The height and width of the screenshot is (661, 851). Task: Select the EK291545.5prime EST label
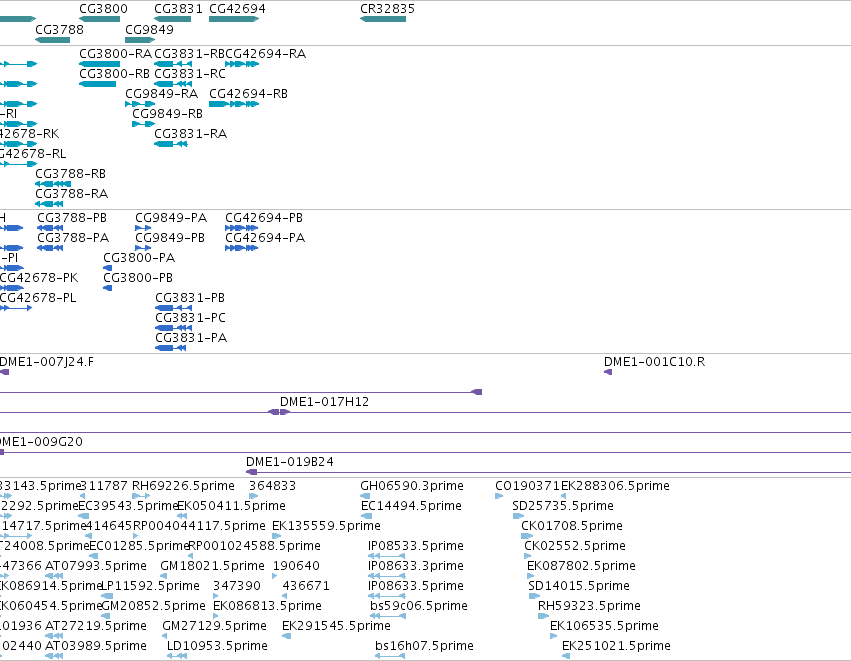point(336,626)
